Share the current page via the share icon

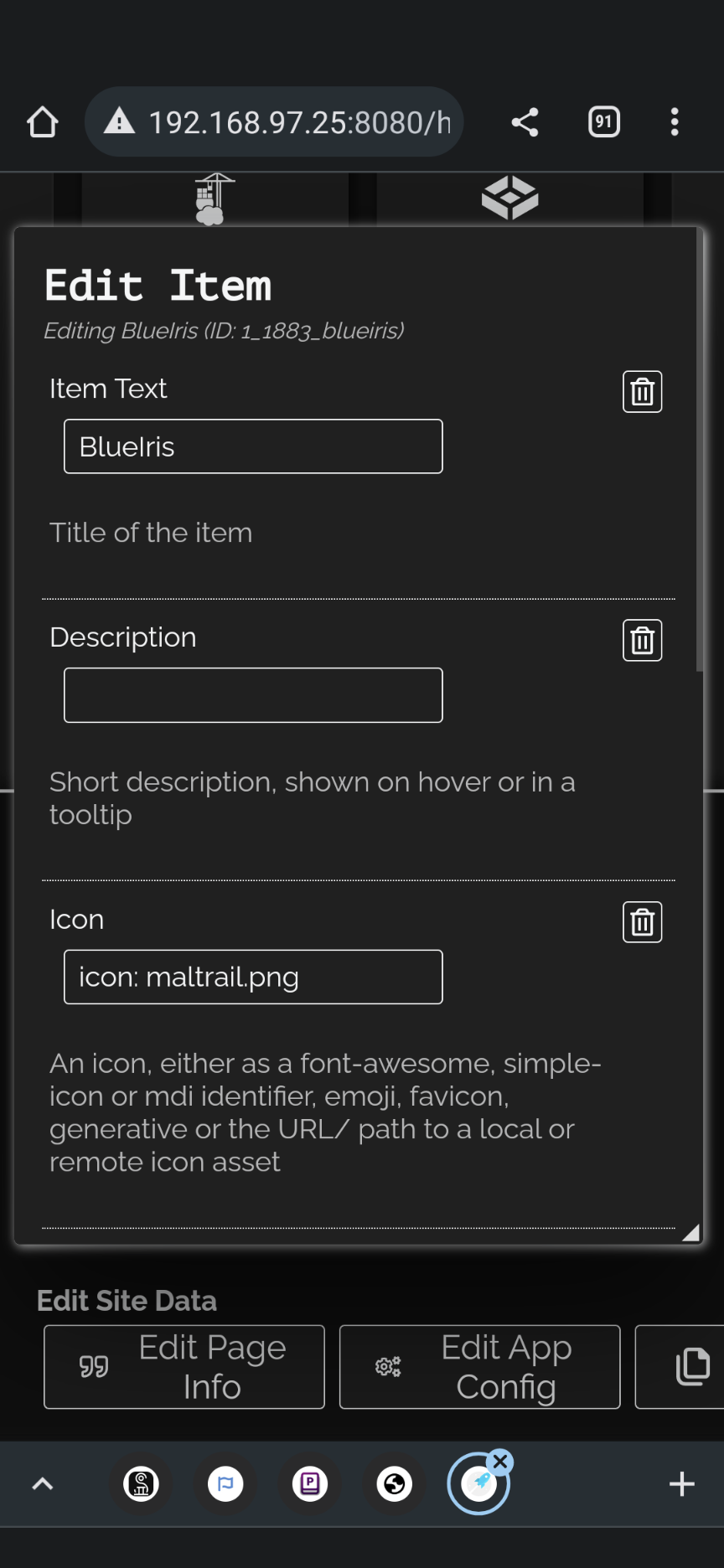[525, 121]
